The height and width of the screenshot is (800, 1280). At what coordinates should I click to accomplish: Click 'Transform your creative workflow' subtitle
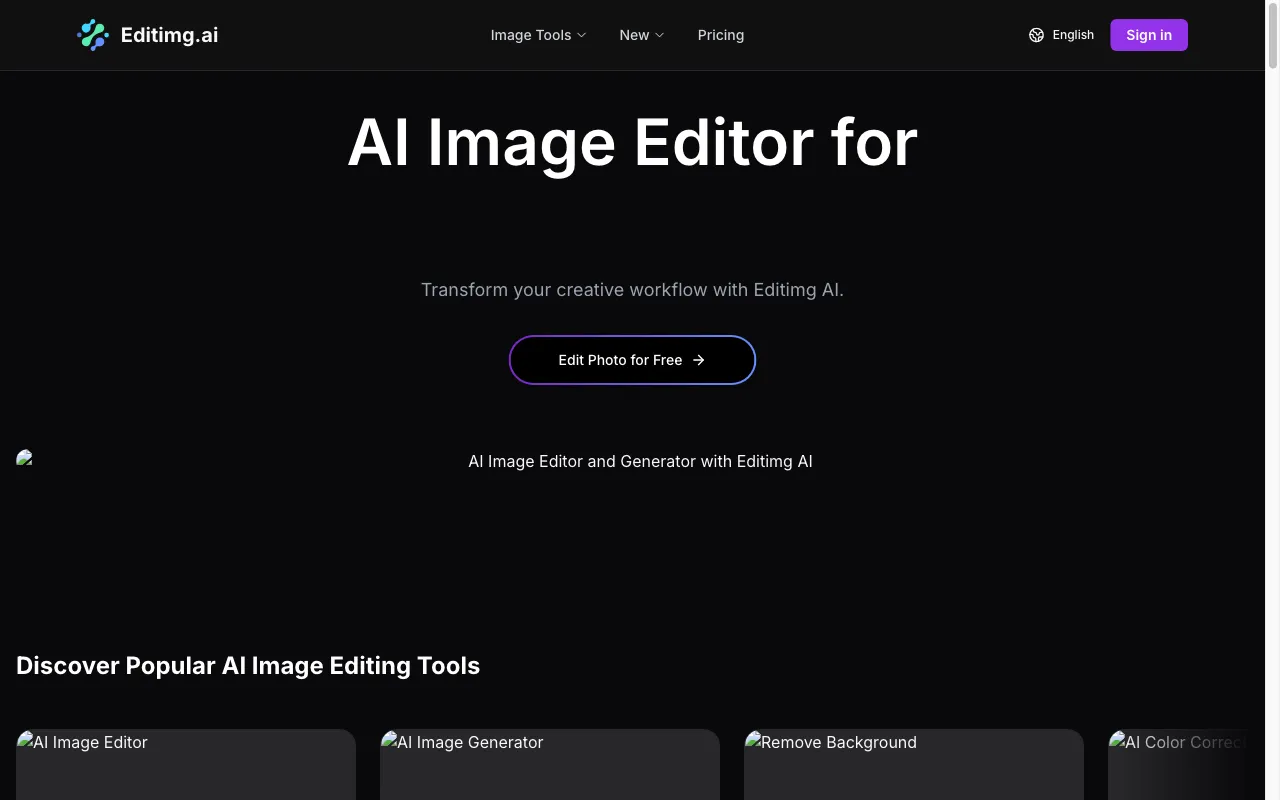pos(632,290)
